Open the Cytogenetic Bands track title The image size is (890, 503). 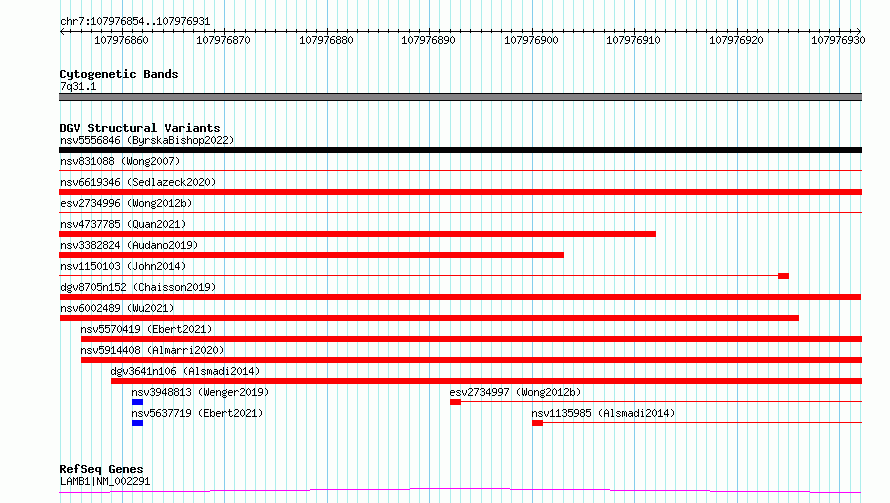click(119, 74)
